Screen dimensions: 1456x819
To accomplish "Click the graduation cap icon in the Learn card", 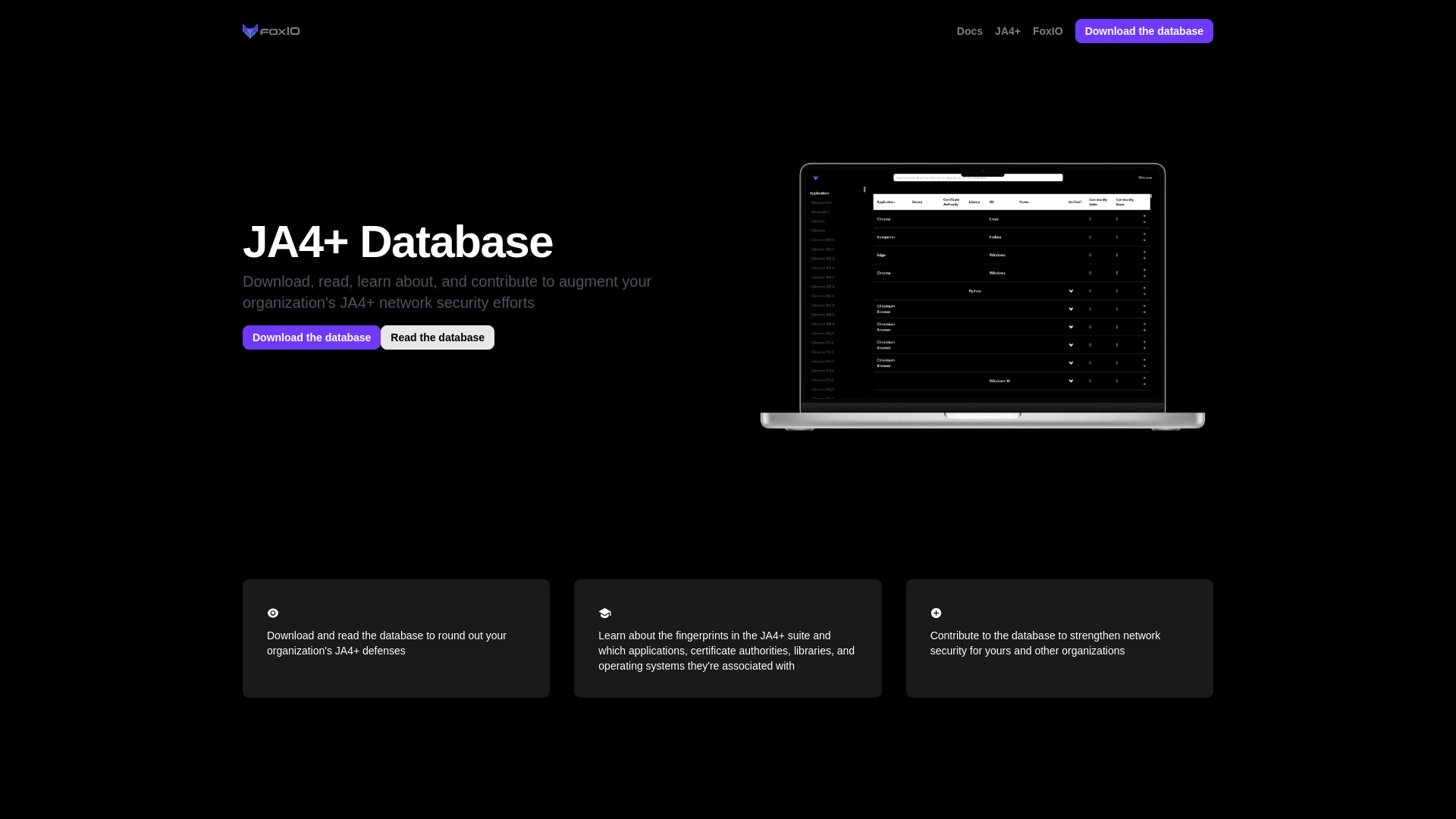I will 604,613.
